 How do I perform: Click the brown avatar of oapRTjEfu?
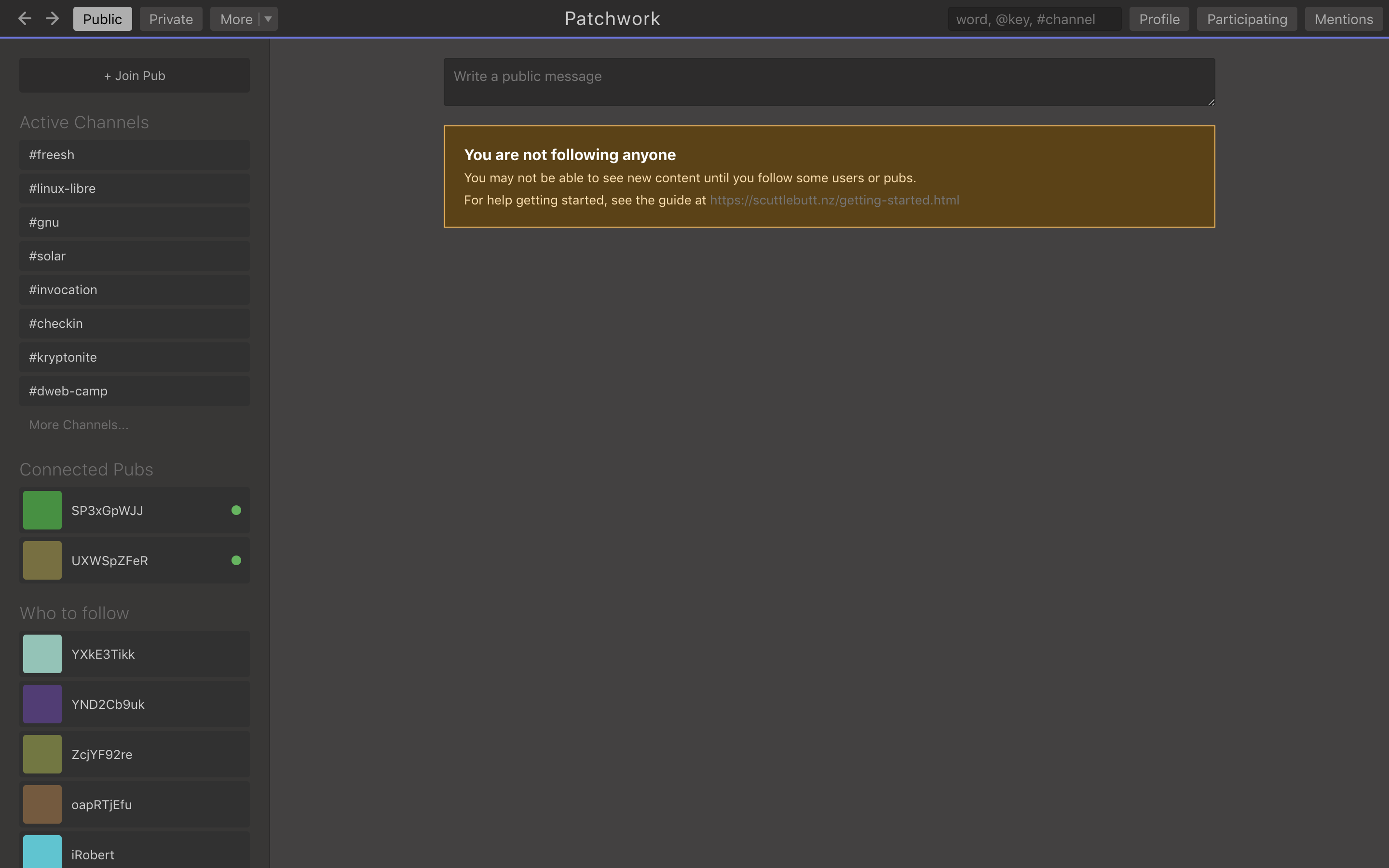click(42, 804)
